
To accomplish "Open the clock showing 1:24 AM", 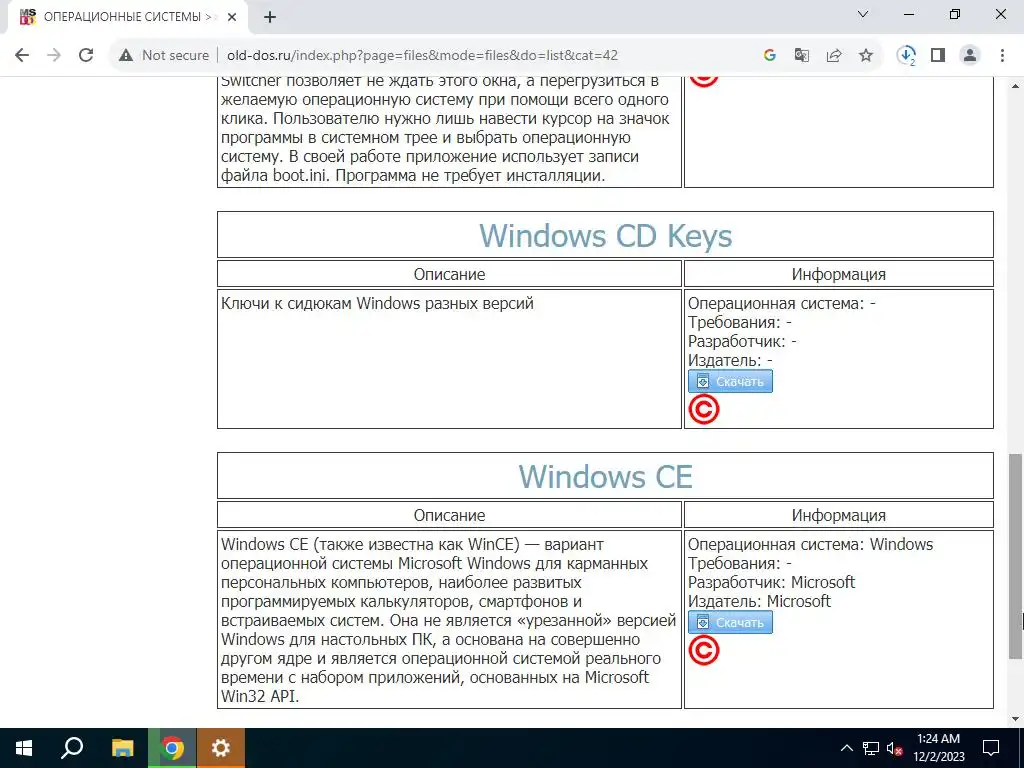I will (x=938, y=748).
